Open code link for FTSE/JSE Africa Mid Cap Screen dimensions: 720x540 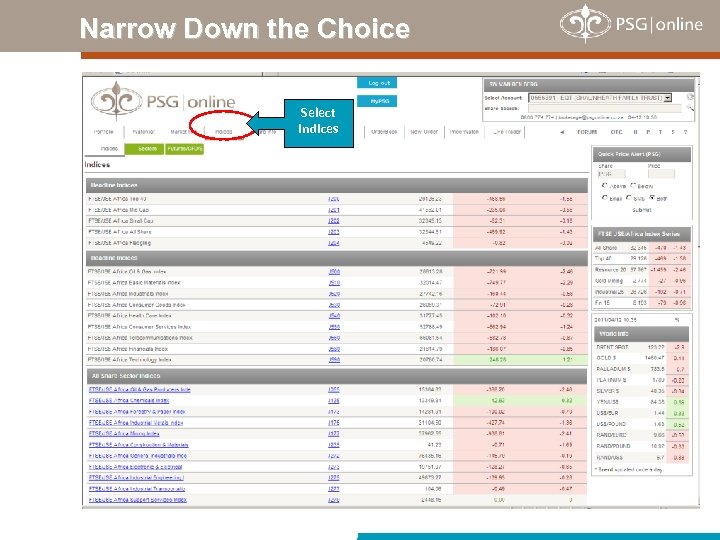(x=334, y=210)
